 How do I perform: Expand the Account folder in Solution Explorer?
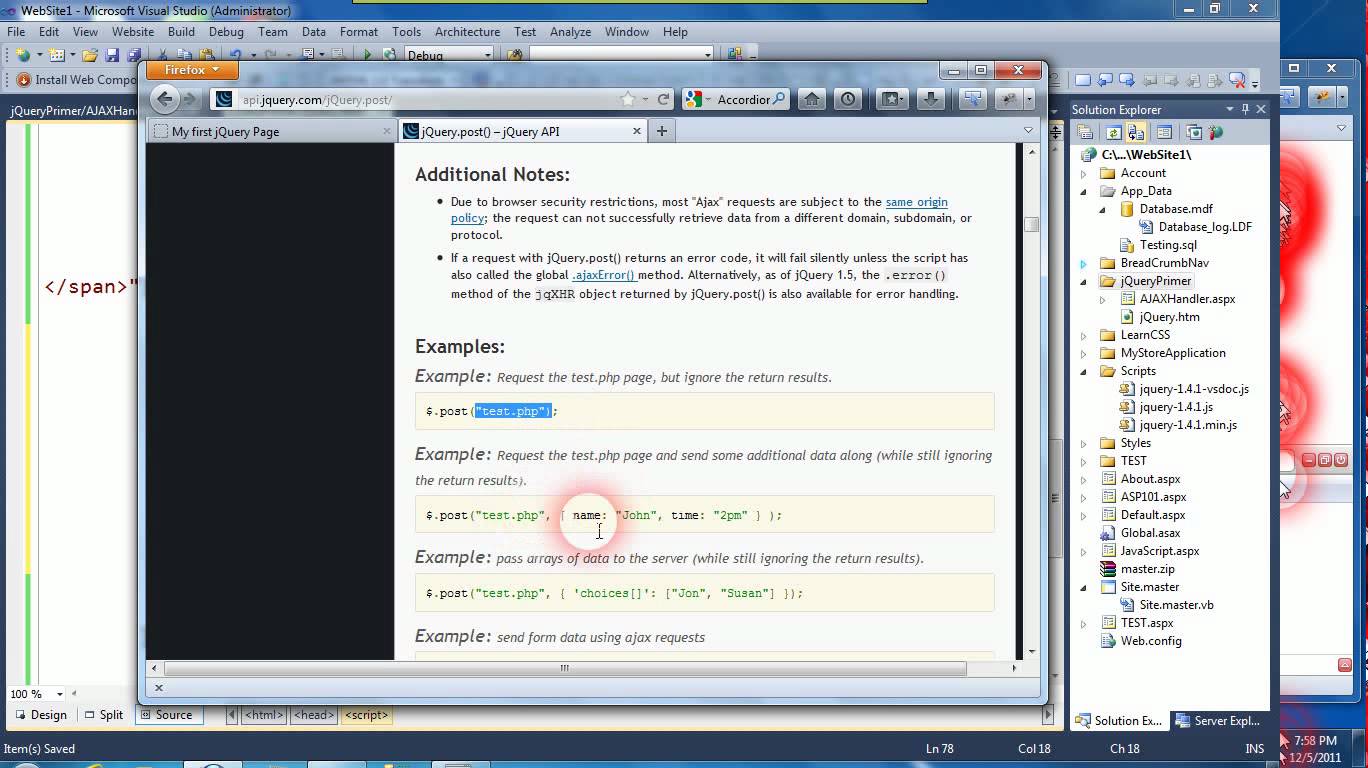point(1083,173)
